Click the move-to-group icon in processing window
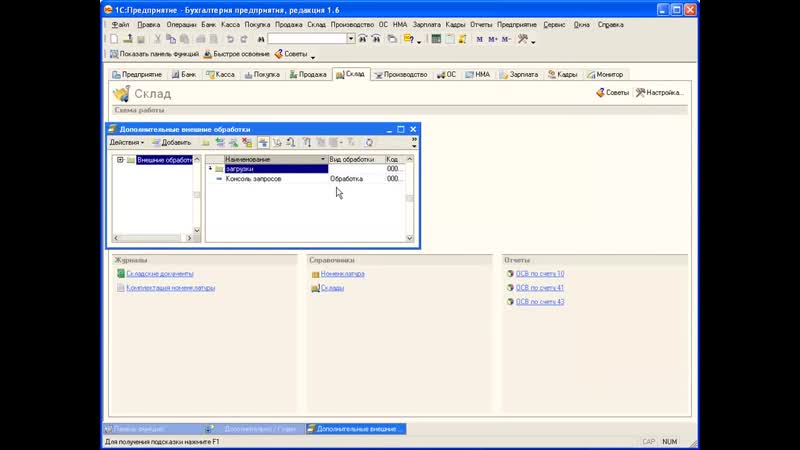This screenshot has width=800, height=450. pos(277,143)
